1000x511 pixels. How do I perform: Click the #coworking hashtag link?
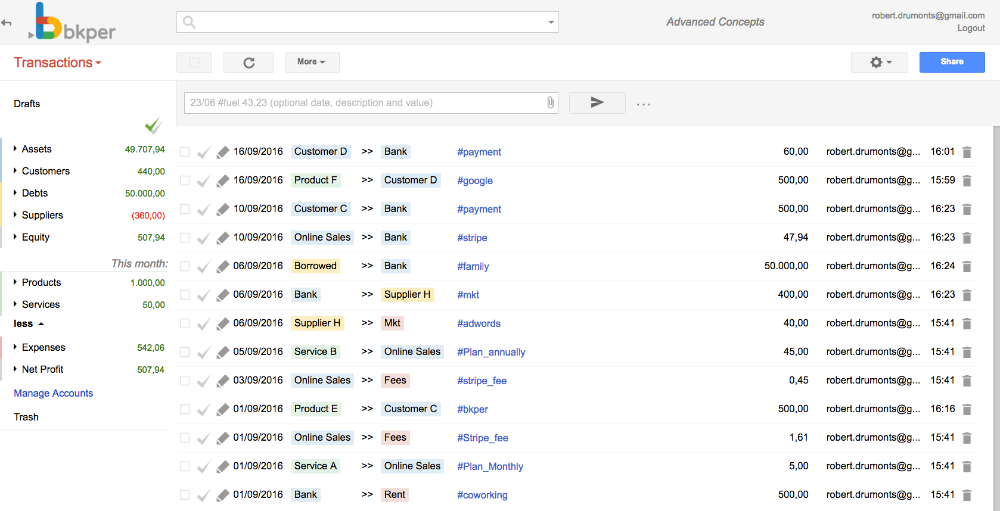pos(482,495)
